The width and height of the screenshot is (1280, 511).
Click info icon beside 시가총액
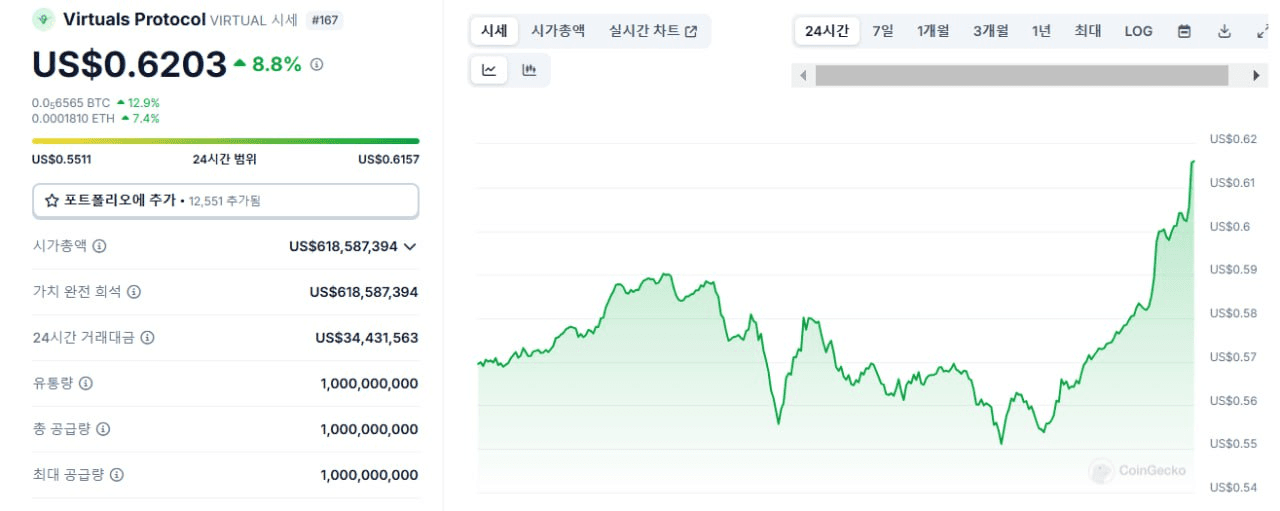99,246
